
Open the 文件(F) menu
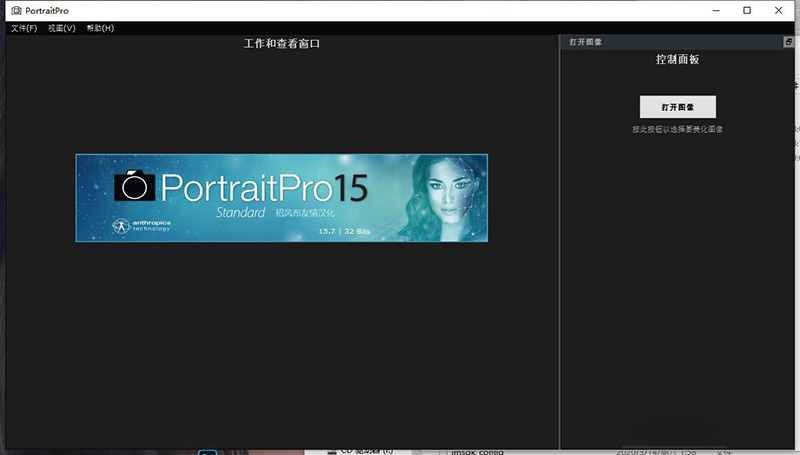click(24, 28)
